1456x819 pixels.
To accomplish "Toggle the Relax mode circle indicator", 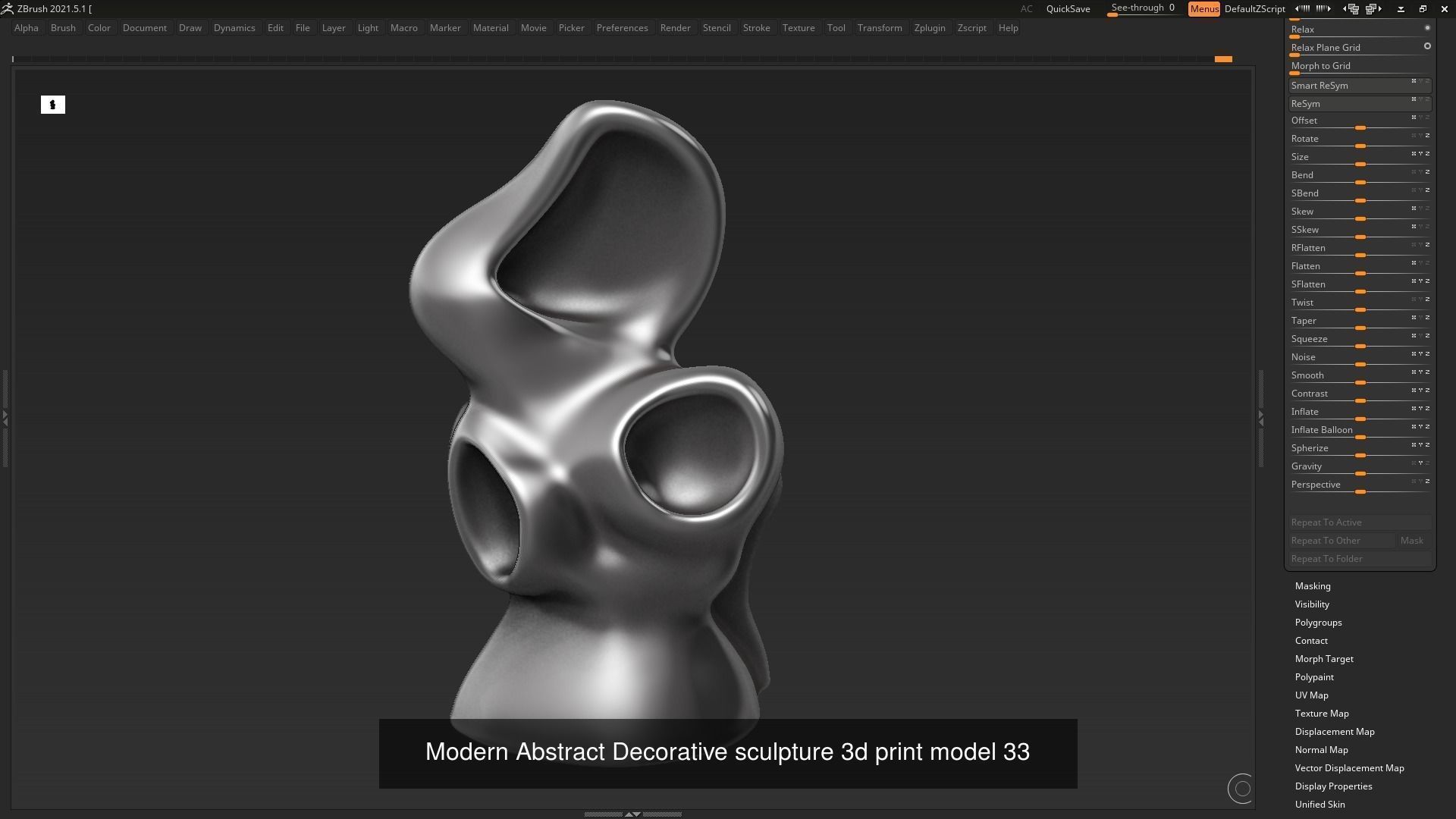I will click(1427, 28).
